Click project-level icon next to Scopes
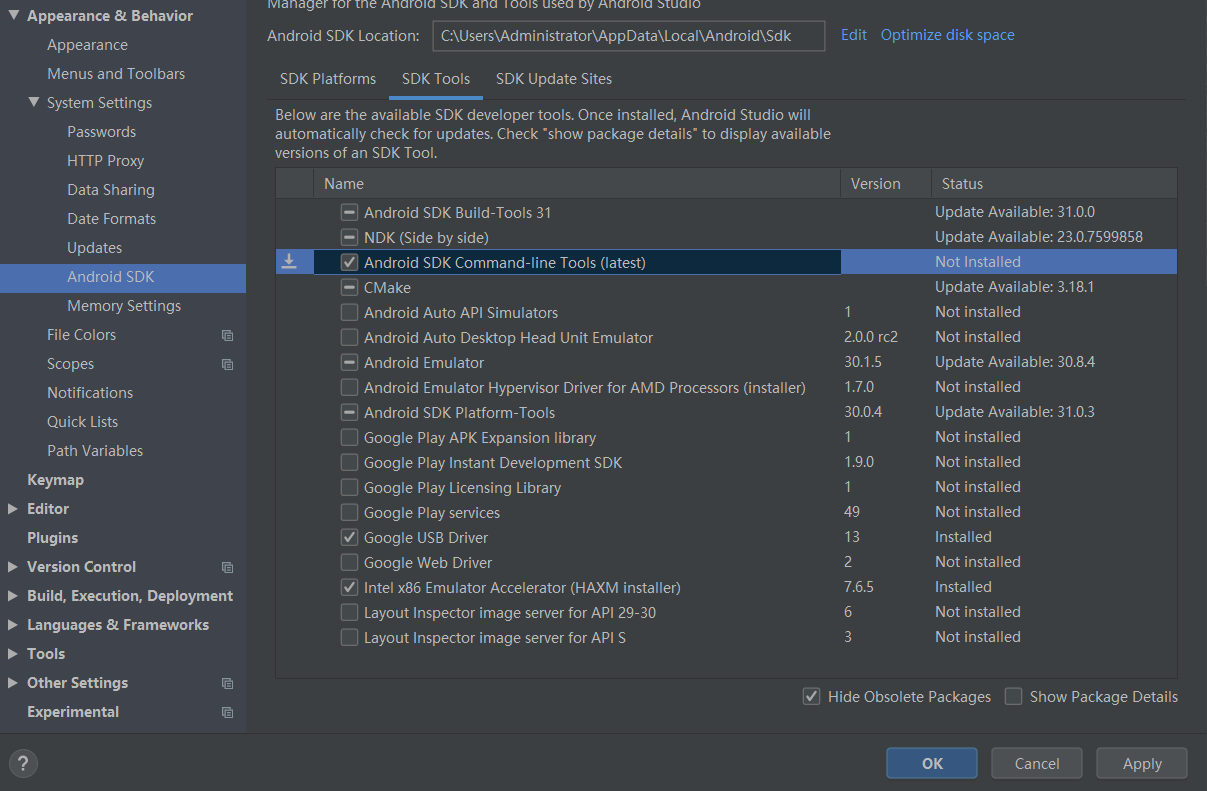The height and width of the screenshot is (791, 1207). click(x=227, y=365)
